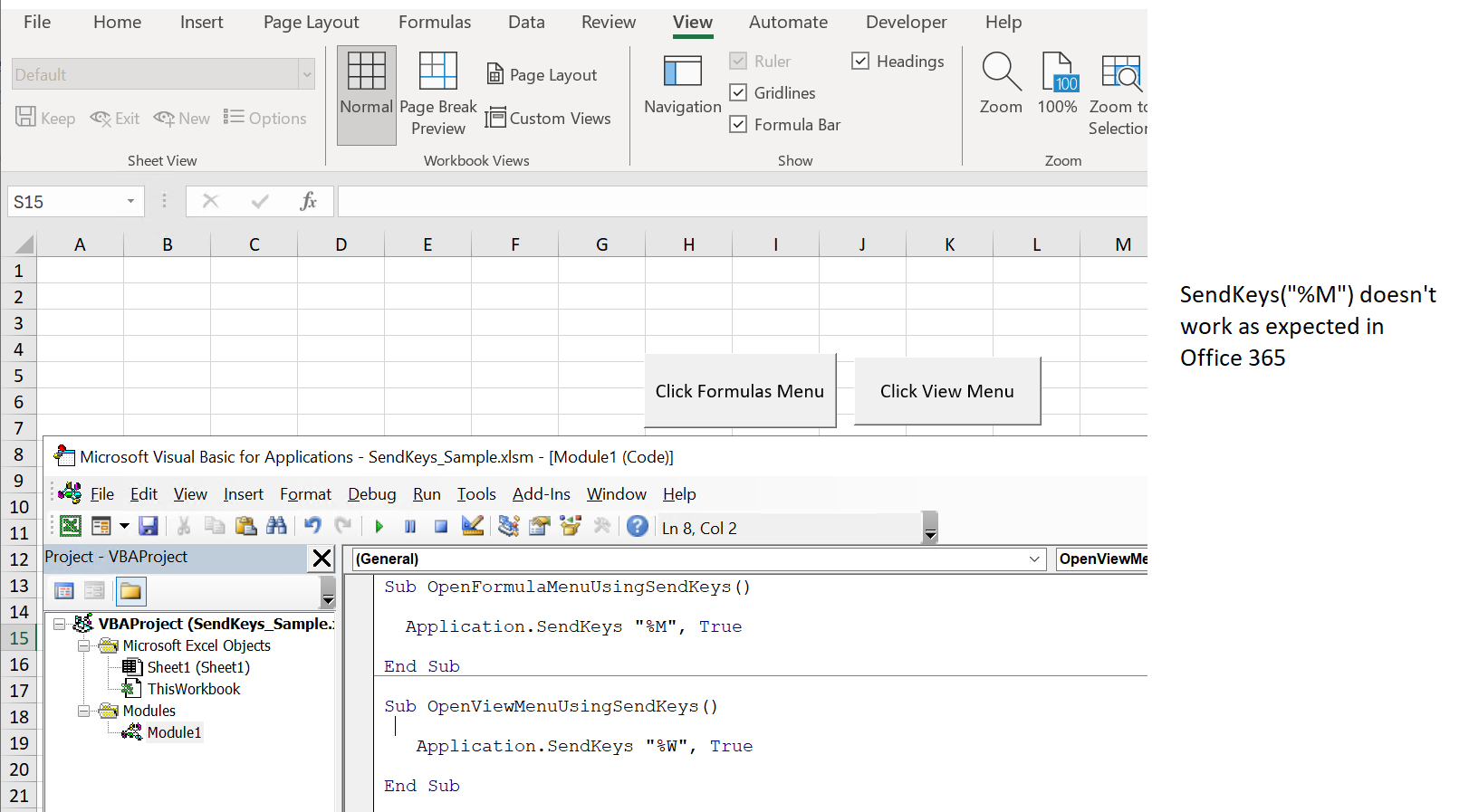Toggle the Headings checkbox
The height and width of the screenshot is (812, 1469).
[860, 62]
